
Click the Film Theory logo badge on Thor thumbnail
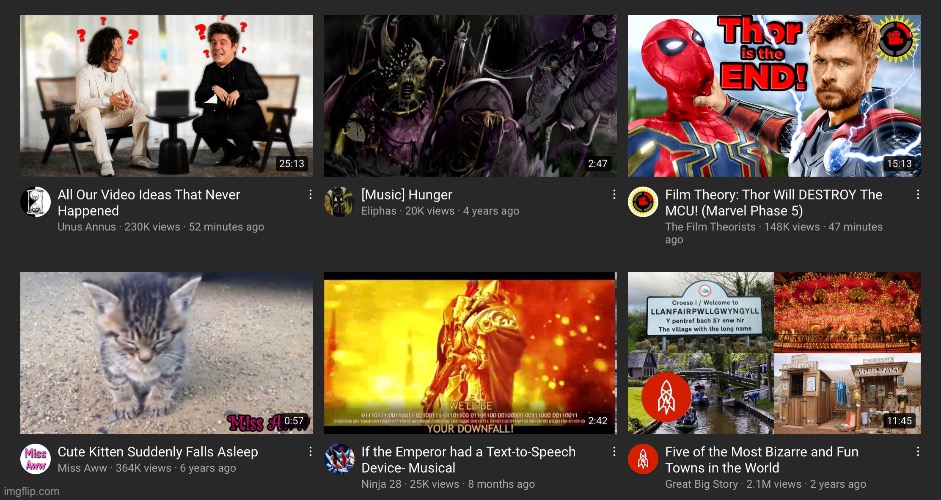coord(897,40)
